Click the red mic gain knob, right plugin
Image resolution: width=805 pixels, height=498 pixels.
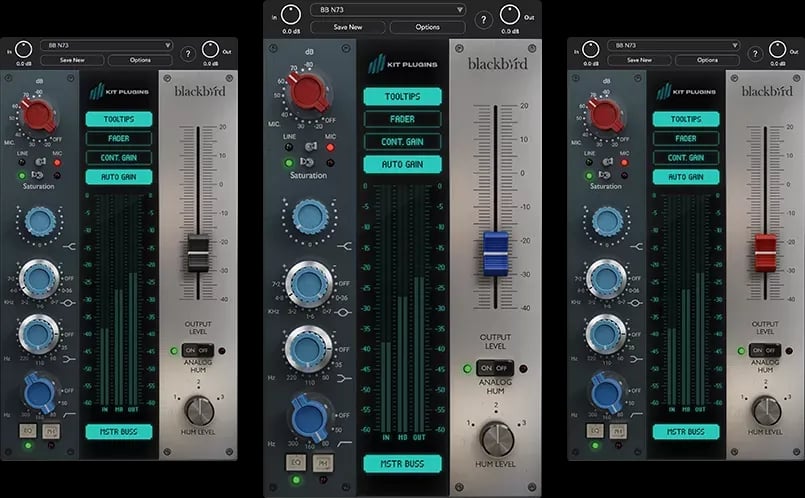pos(606,116)
